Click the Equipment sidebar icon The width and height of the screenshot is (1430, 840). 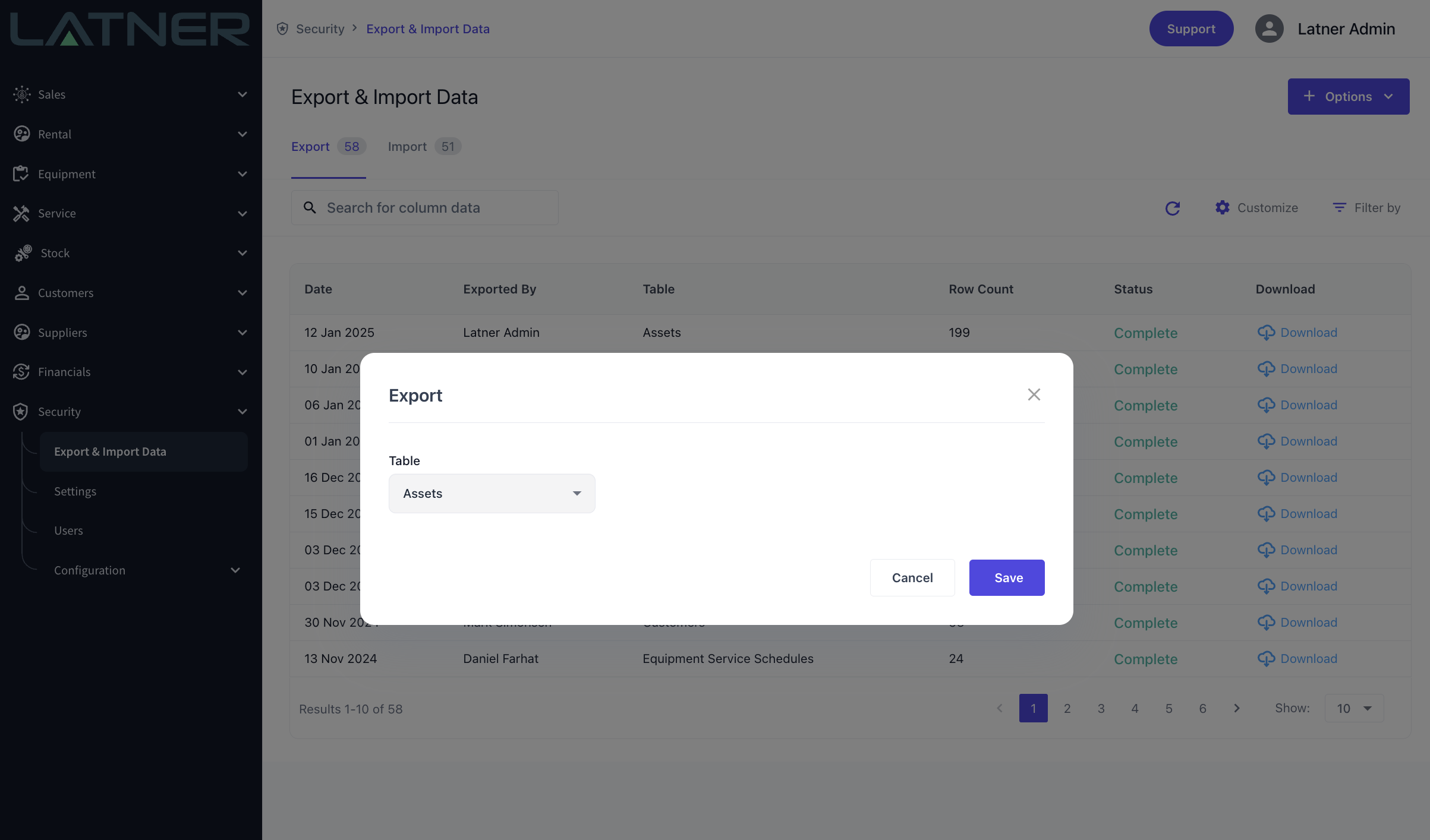click(x=21, y=173)
